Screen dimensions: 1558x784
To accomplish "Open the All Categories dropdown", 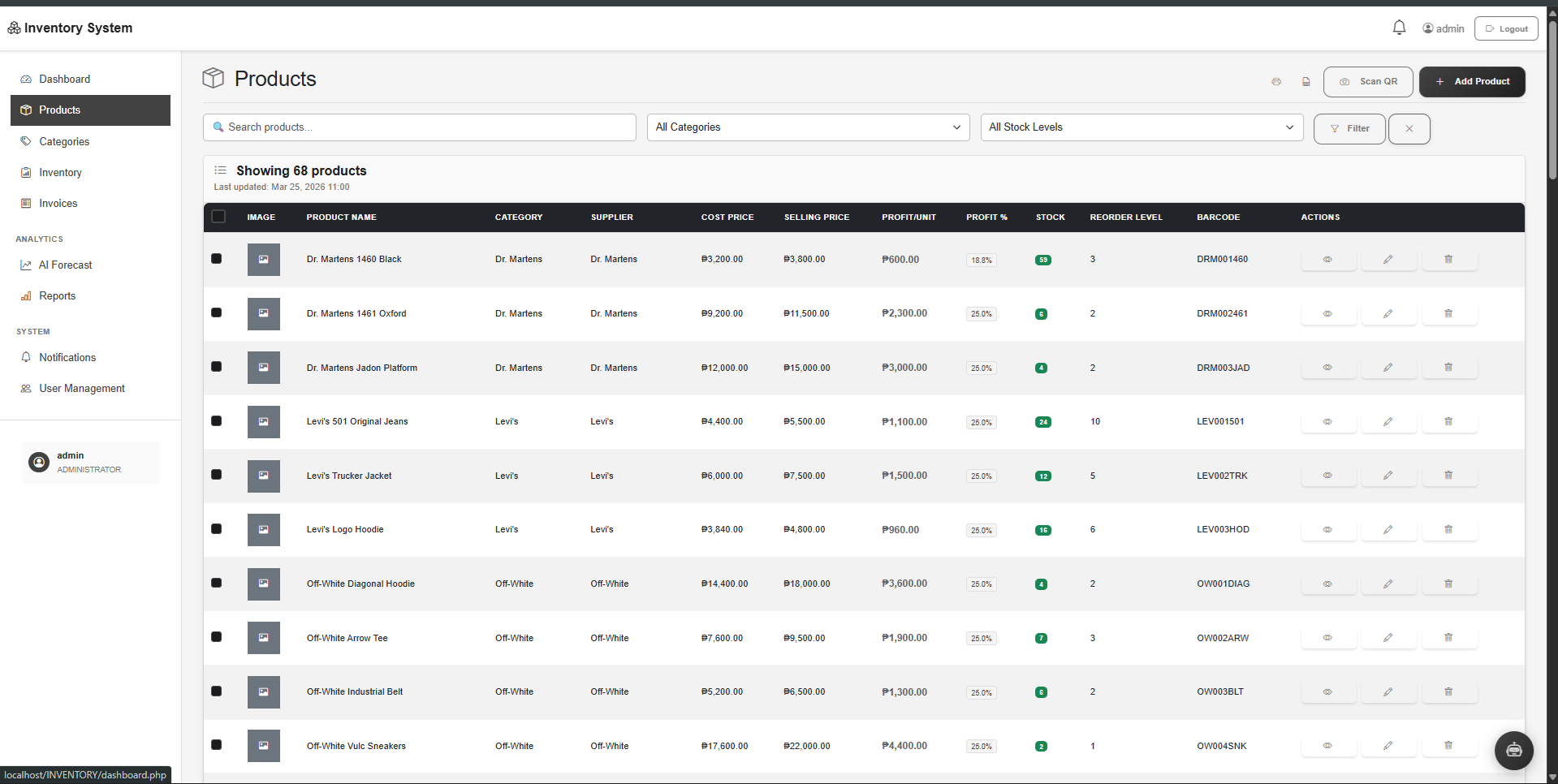I will click(808, 127).
